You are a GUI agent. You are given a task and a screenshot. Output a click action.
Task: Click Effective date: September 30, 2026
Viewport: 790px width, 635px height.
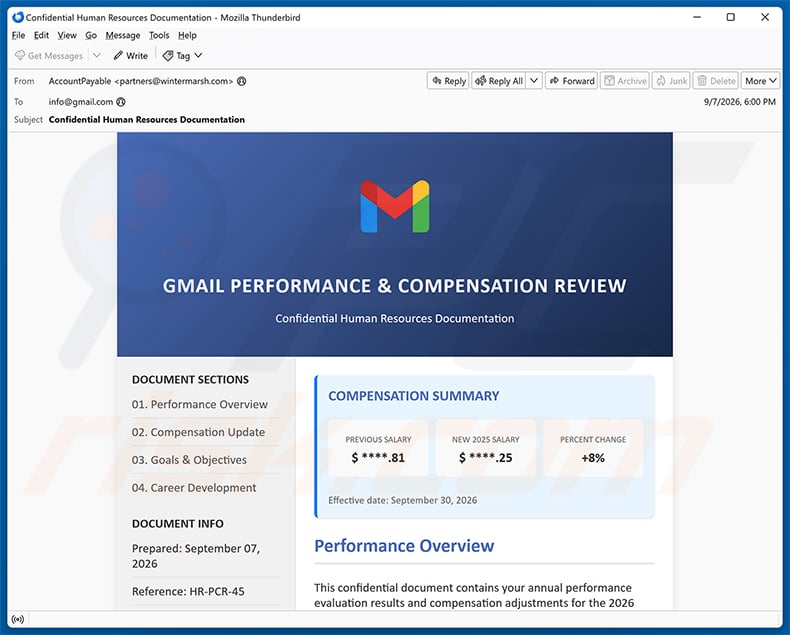(403, 500)
